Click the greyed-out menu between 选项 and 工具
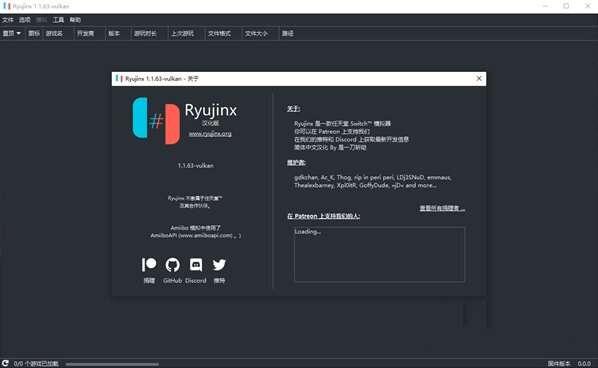Image resolution: width=598 pixels, height=368 pixels. [42, 20]
